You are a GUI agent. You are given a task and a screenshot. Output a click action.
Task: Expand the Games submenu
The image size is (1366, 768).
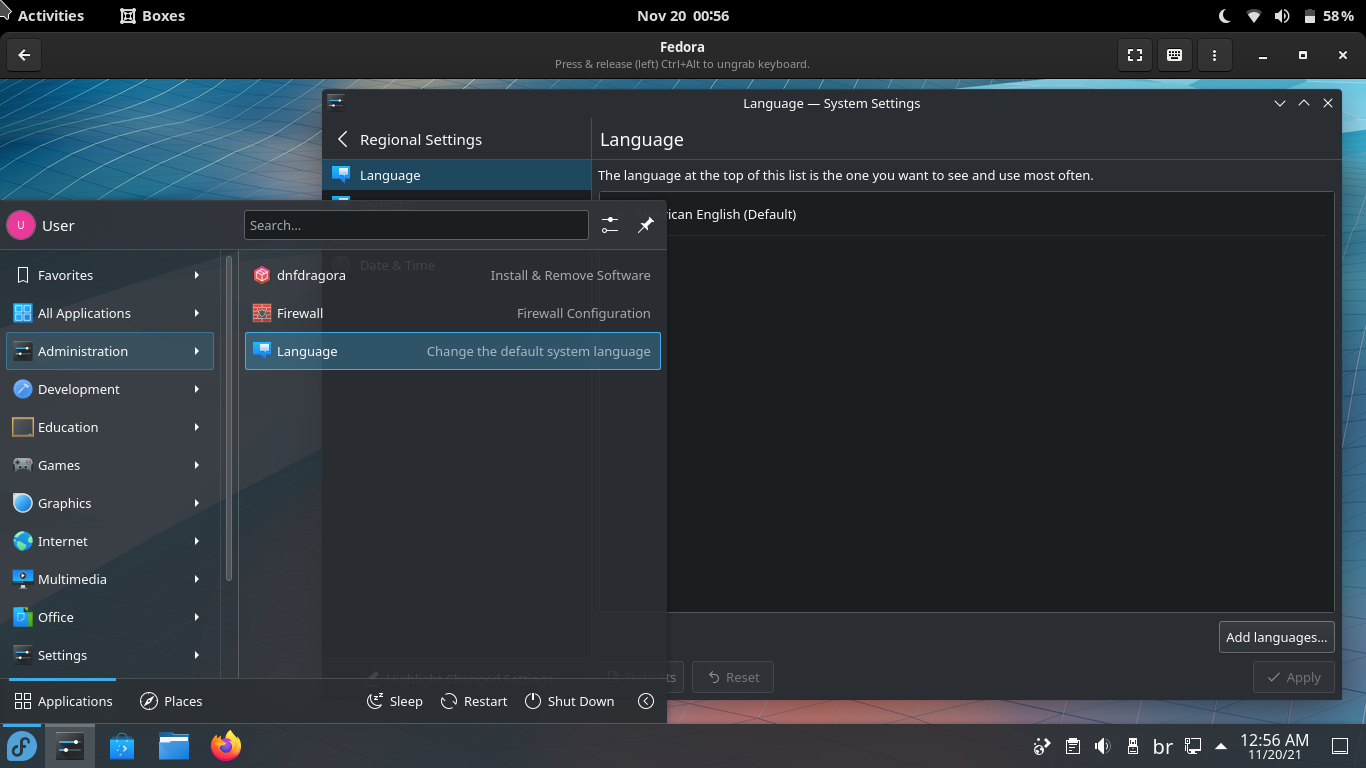tap(110, 465)
